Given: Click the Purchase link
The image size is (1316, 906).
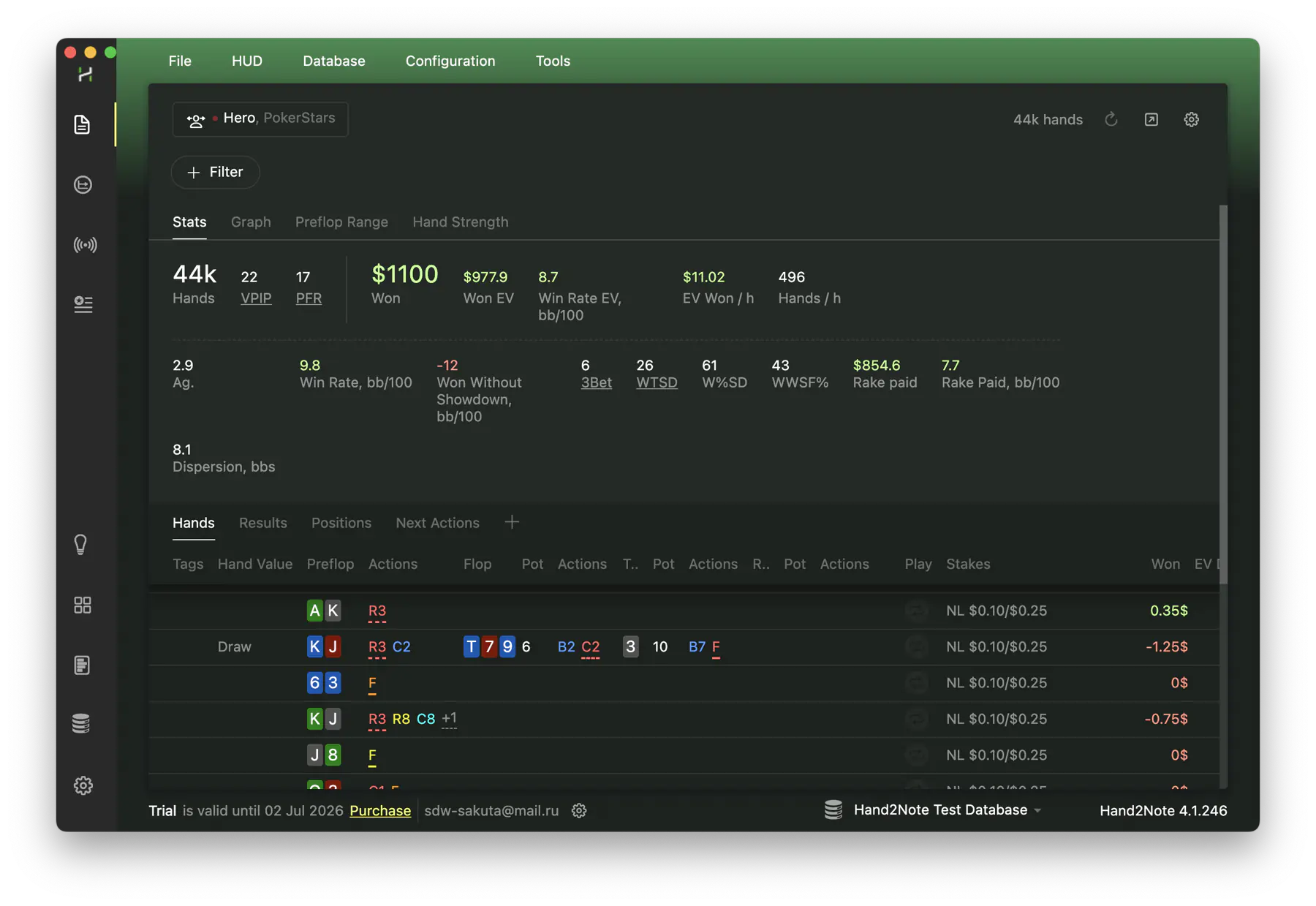Looking at the screenshot, I should [x=380, y=810].
